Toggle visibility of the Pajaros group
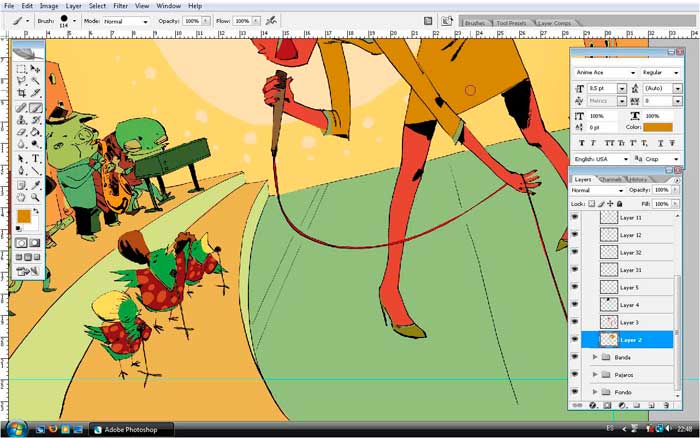 [574, 375]
